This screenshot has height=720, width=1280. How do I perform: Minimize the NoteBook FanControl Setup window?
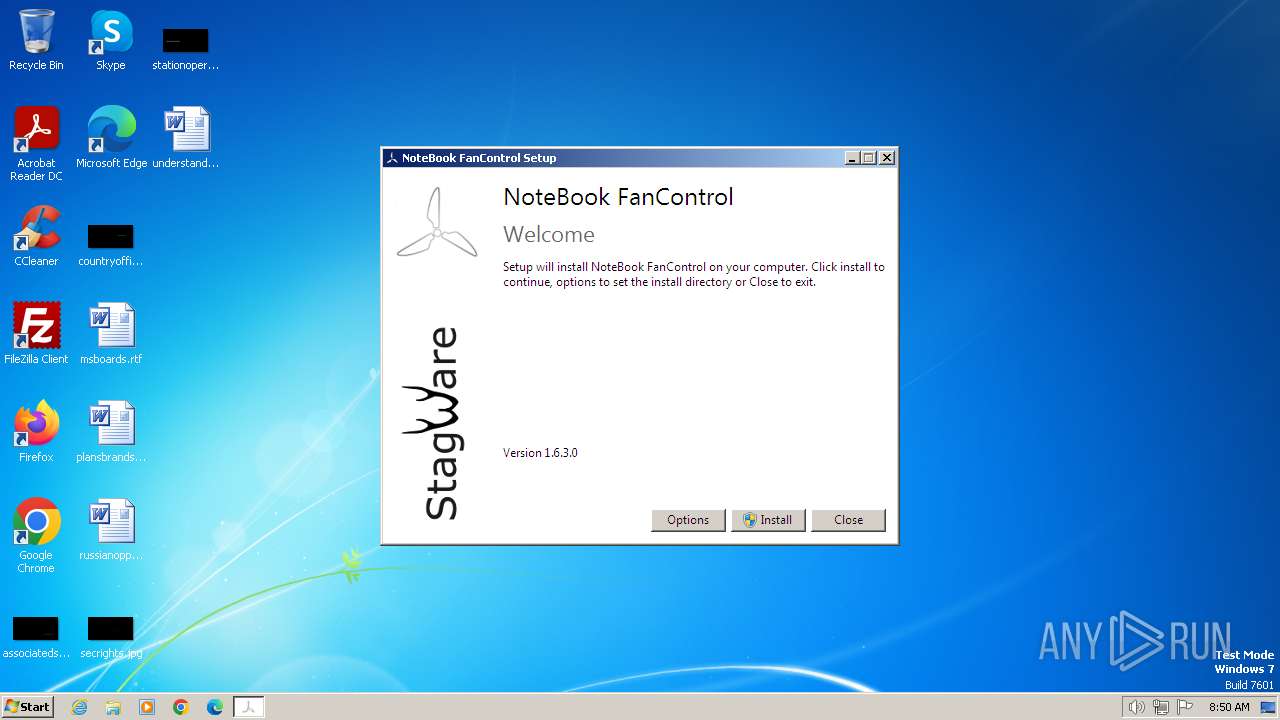point(852,158)
